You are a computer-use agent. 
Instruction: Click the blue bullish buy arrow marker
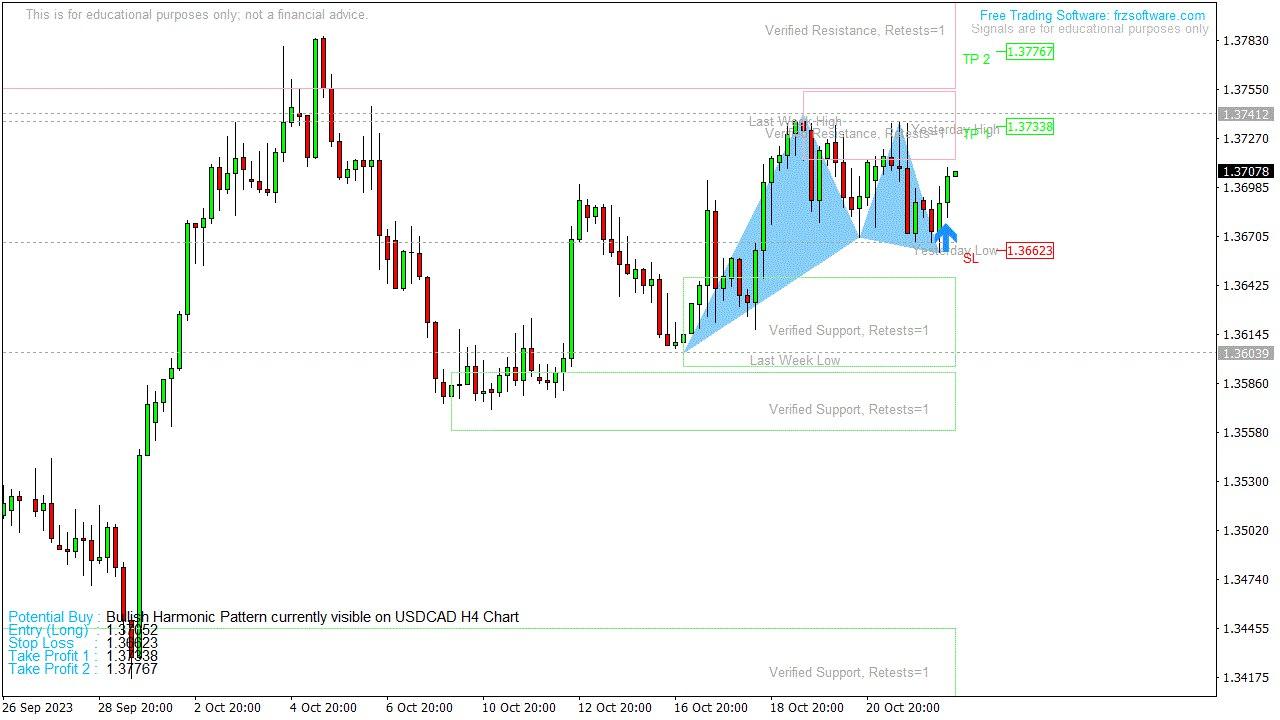[945, 237]
